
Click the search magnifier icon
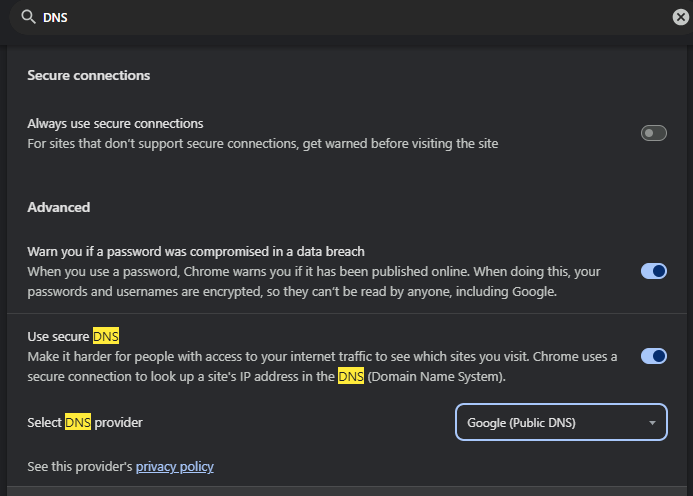(28, 17)
